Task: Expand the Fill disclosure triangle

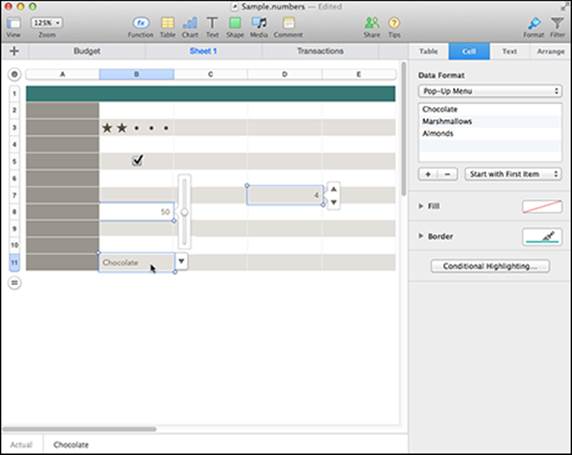Action: (x=421, y=206)
